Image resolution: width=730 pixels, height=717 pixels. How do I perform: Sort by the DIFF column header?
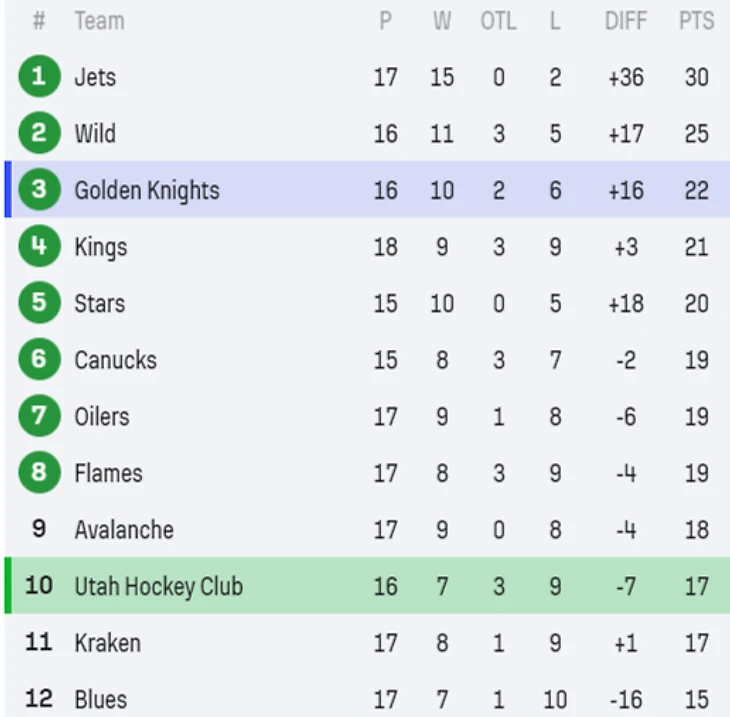[625, 21]
